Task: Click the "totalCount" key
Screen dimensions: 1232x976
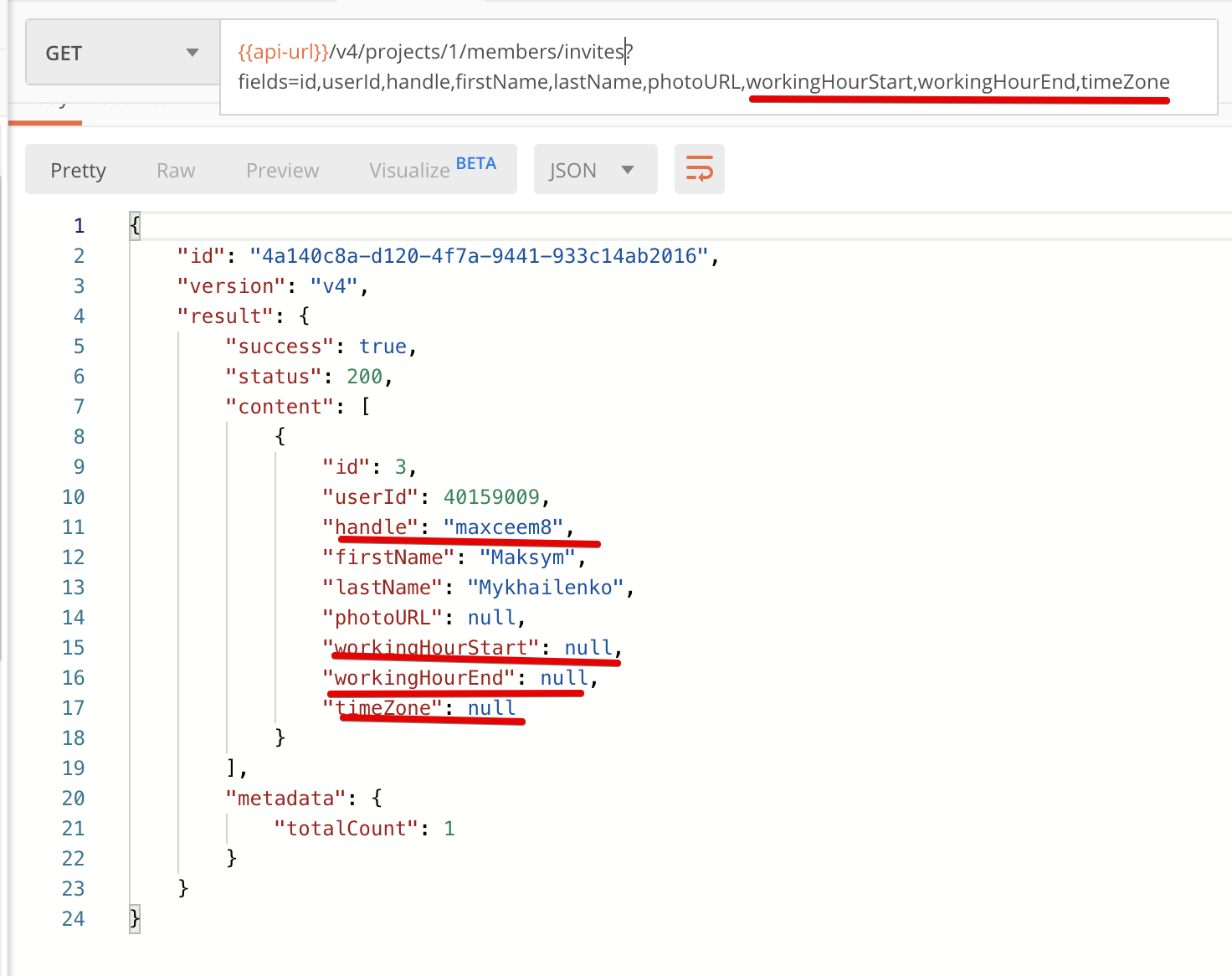Action: 346,829
